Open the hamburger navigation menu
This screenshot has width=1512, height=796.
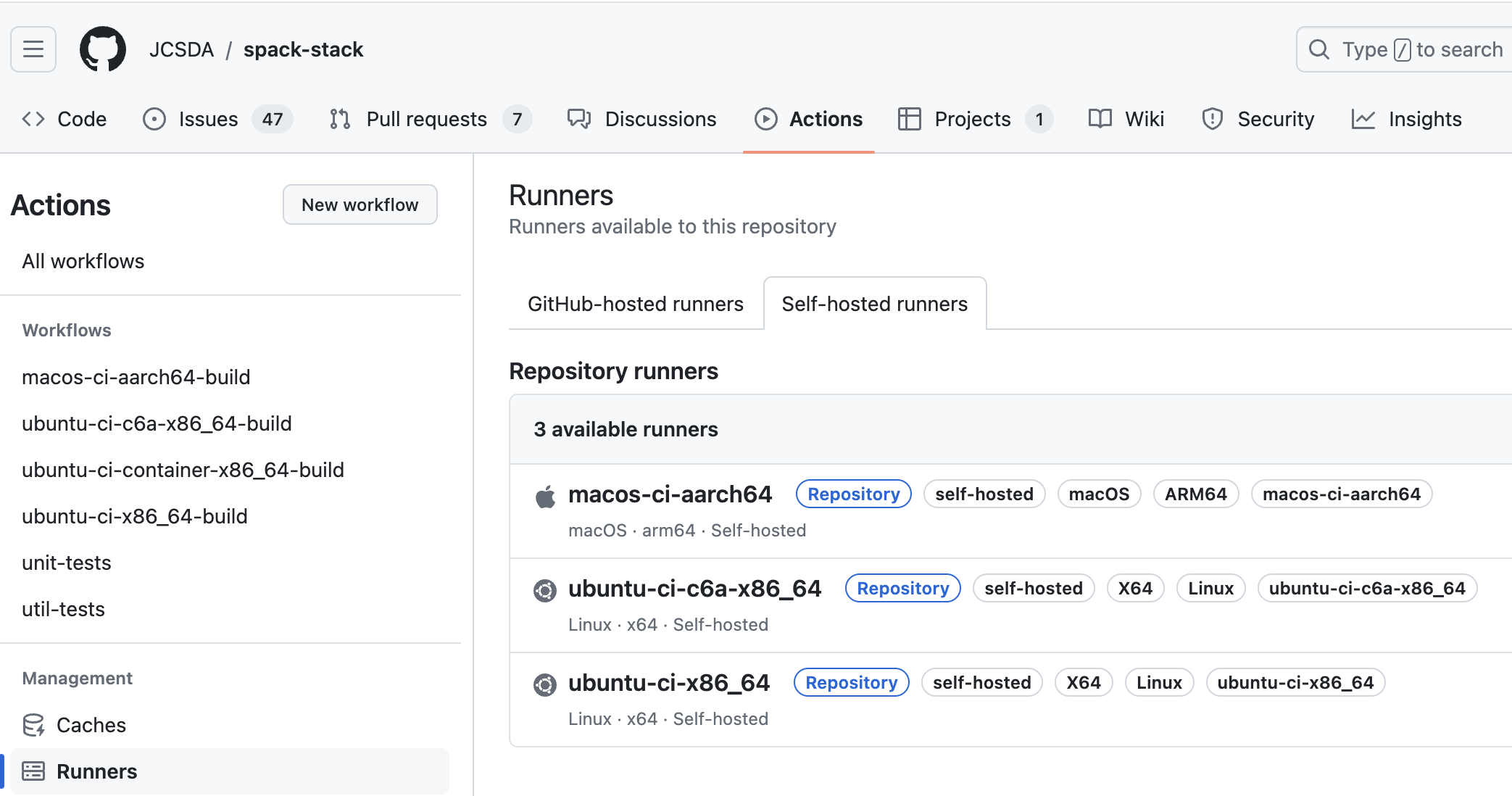point(33,49)
